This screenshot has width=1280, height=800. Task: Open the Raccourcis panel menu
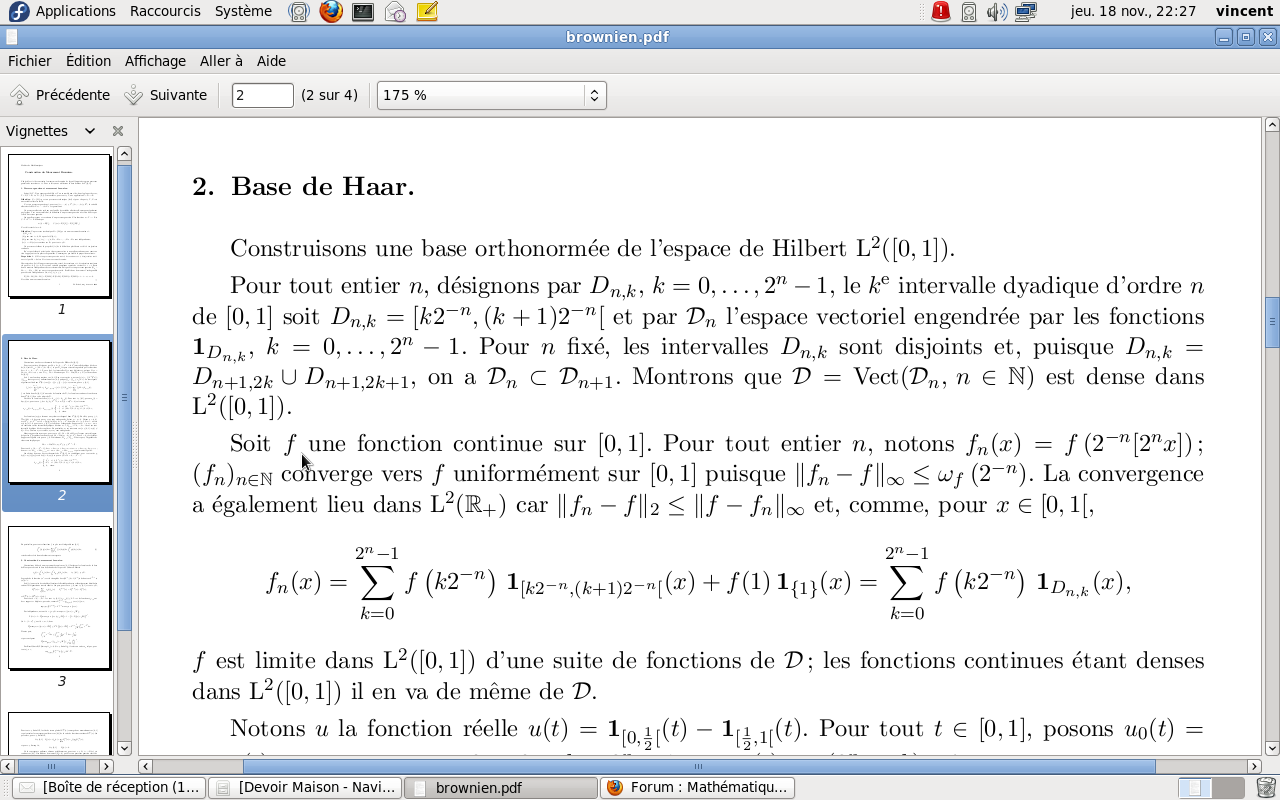click(165, 11)
